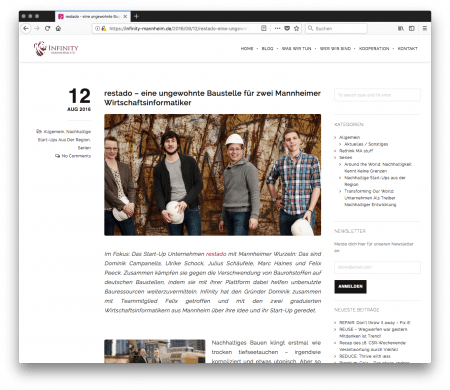This screenshot has height=390, width=450.
Task: Click the ANMELDEN button
Action: (x=350, y=286)
